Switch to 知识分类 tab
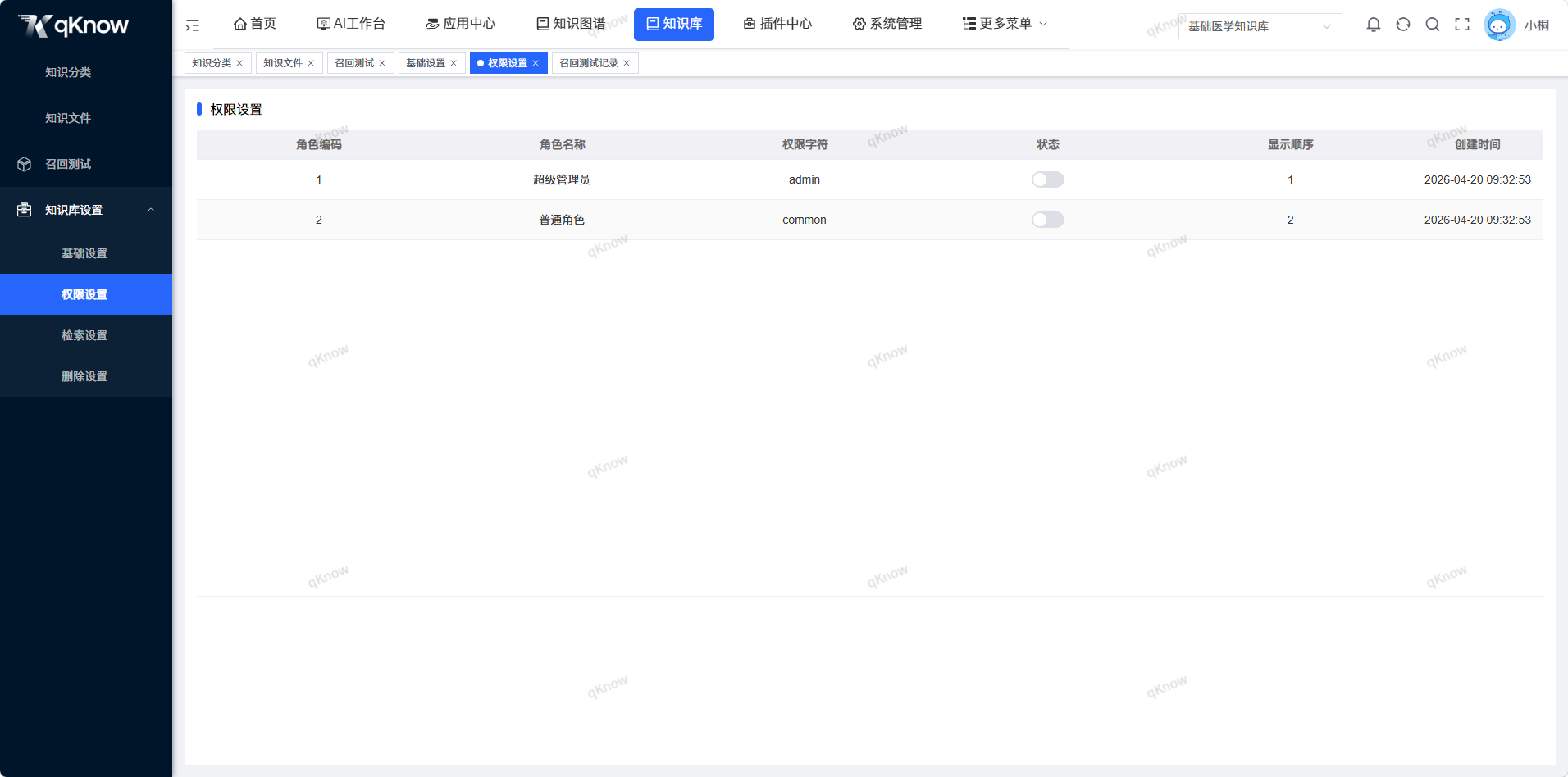 (212, 63)
